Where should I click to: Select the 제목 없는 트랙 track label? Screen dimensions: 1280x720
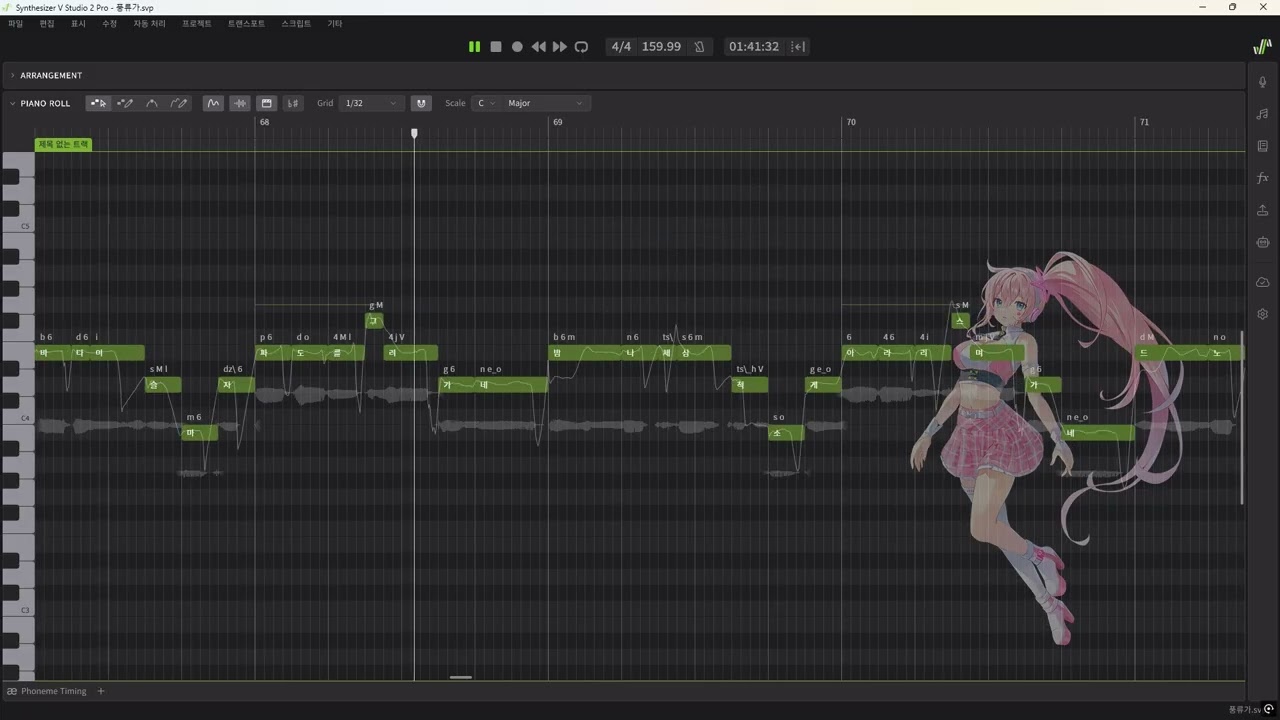tap(63, 145)
